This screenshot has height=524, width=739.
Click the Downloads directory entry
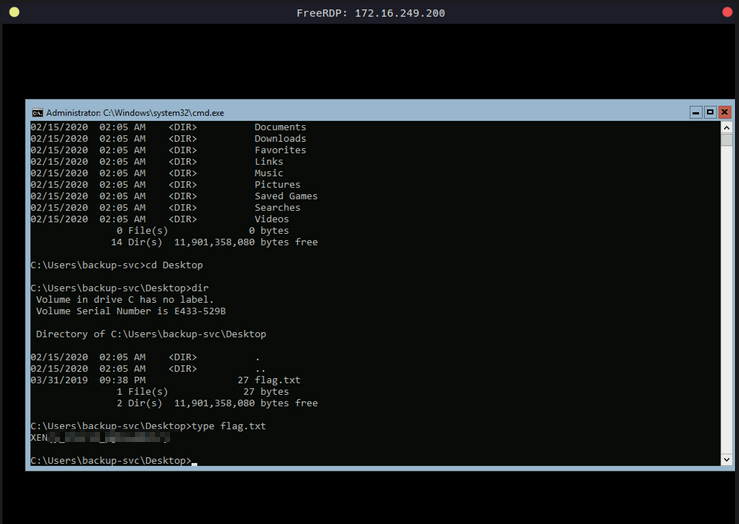(280, 139)
